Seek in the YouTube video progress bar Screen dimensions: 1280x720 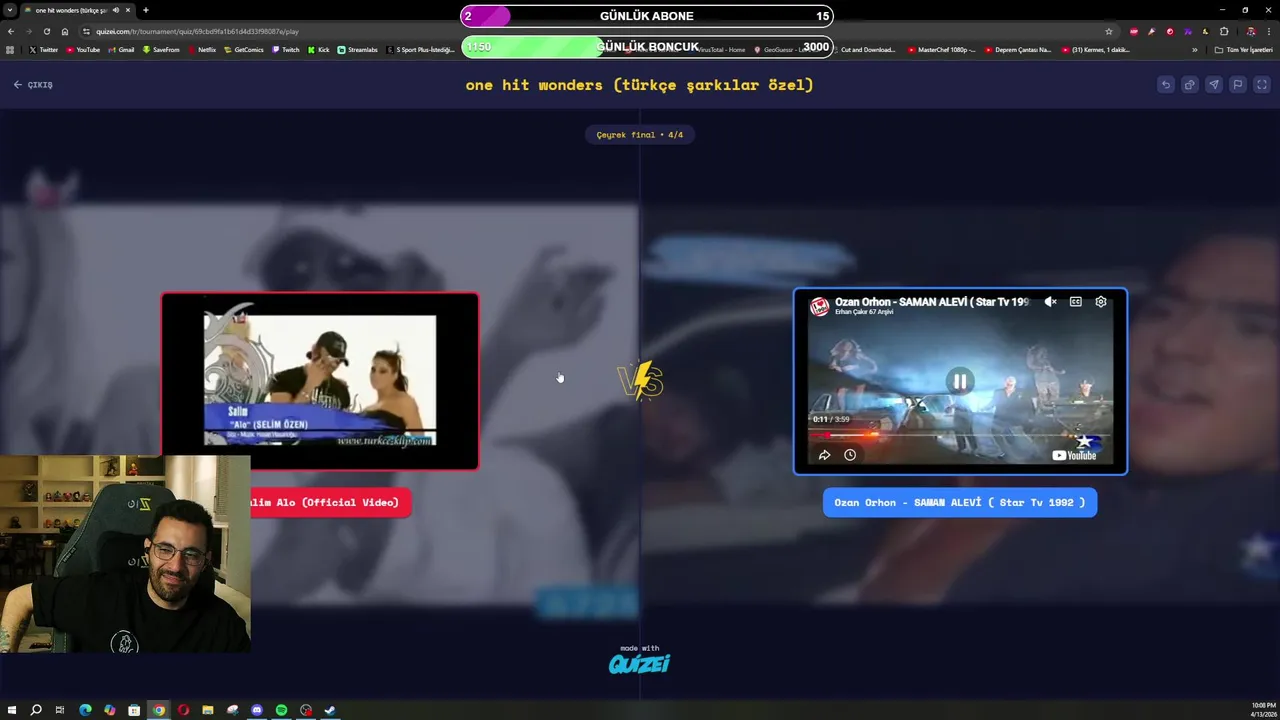959,435
